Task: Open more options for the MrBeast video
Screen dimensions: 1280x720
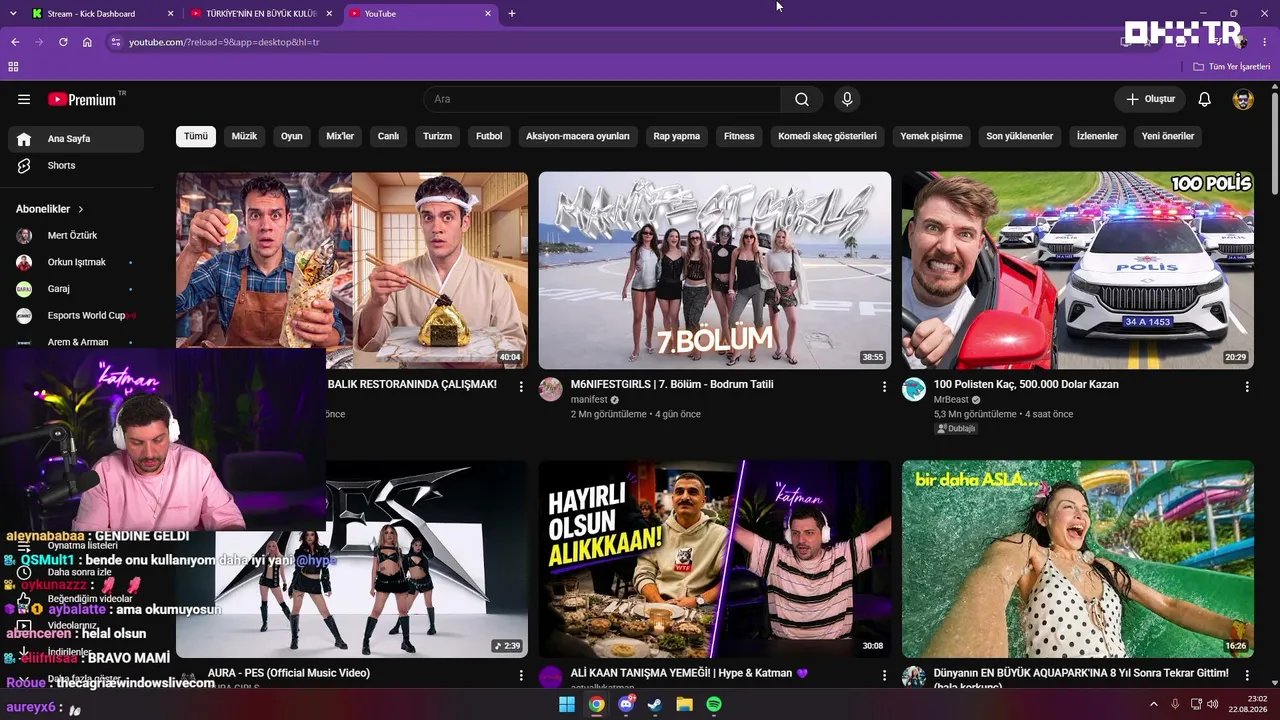Action: tap(1247, 386)
